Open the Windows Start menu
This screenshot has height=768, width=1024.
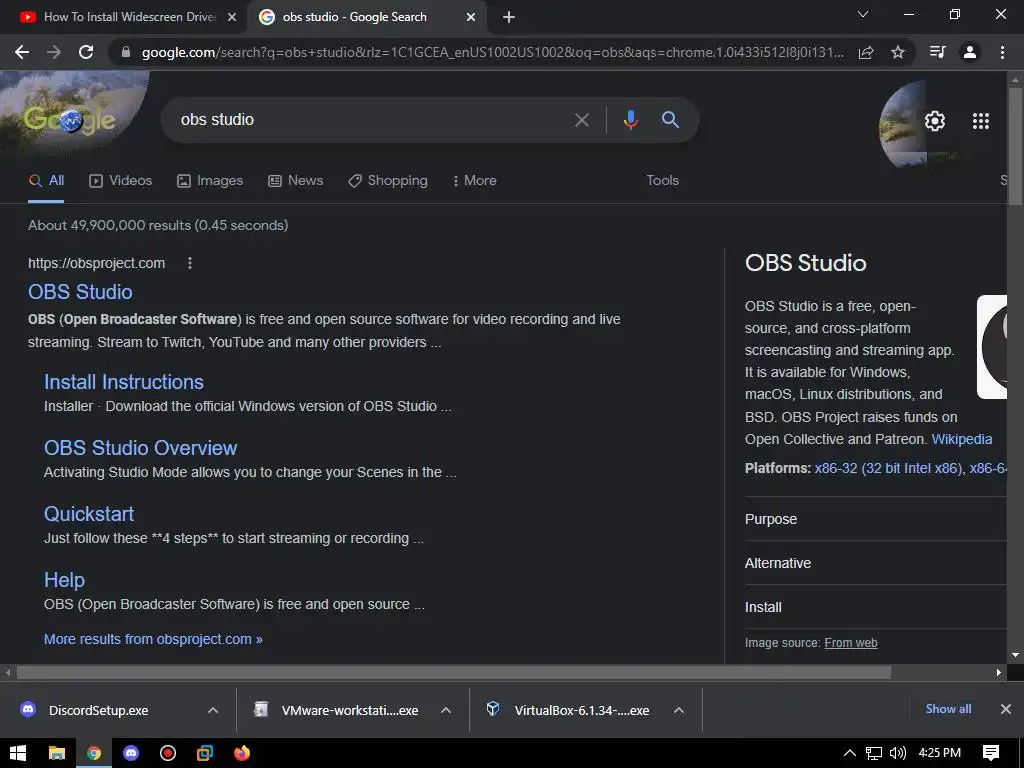coord(18,753)
